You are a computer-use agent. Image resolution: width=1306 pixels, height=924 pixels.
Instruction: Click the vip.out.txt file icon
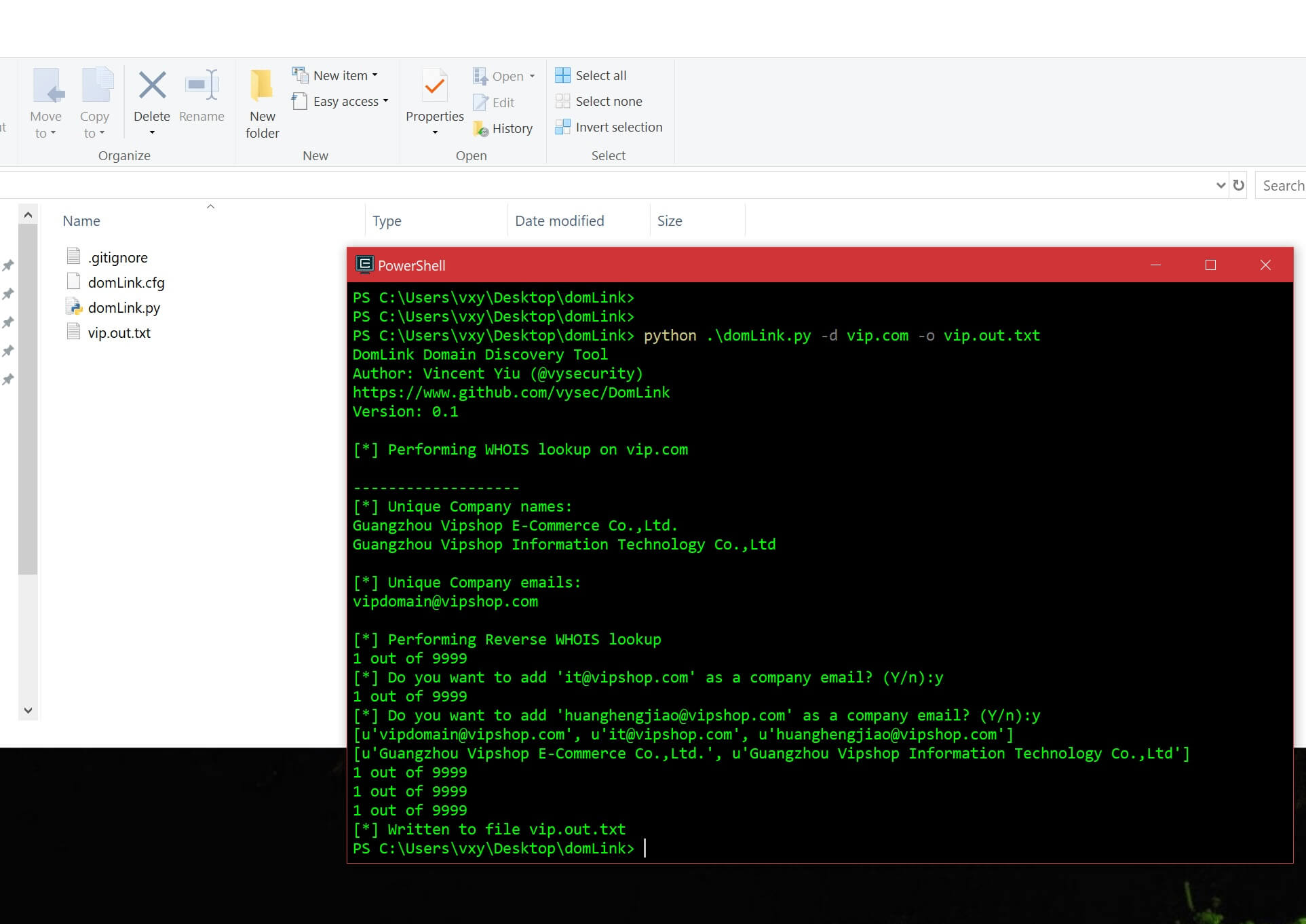pos(74,332)
